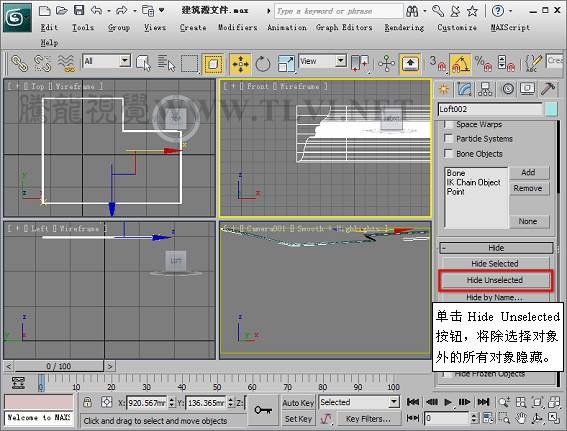This screenshot has height=431, width=567.
Task: Click the 3ds Max application logo button
Action: [17, 17]
